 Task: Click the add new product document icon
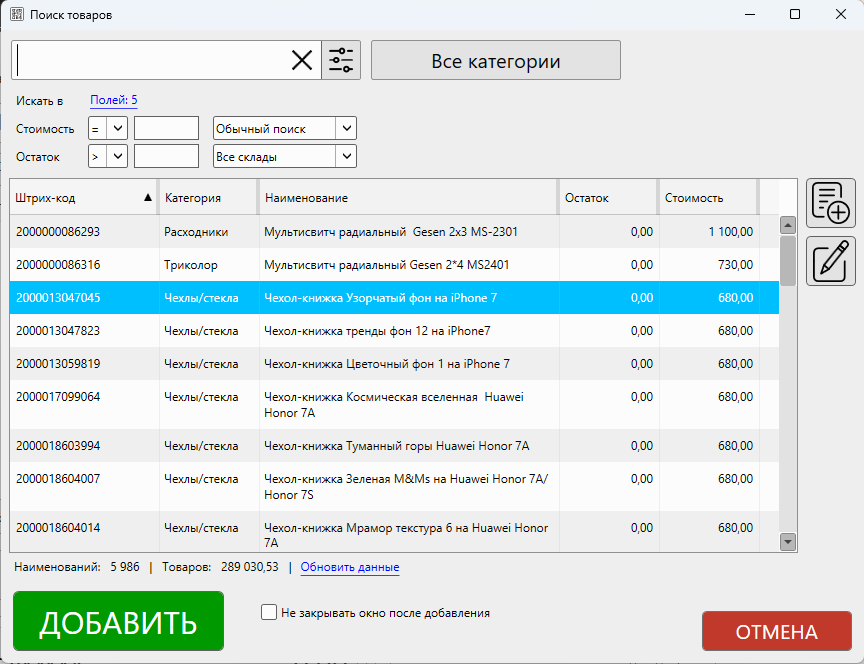(831, 203)
